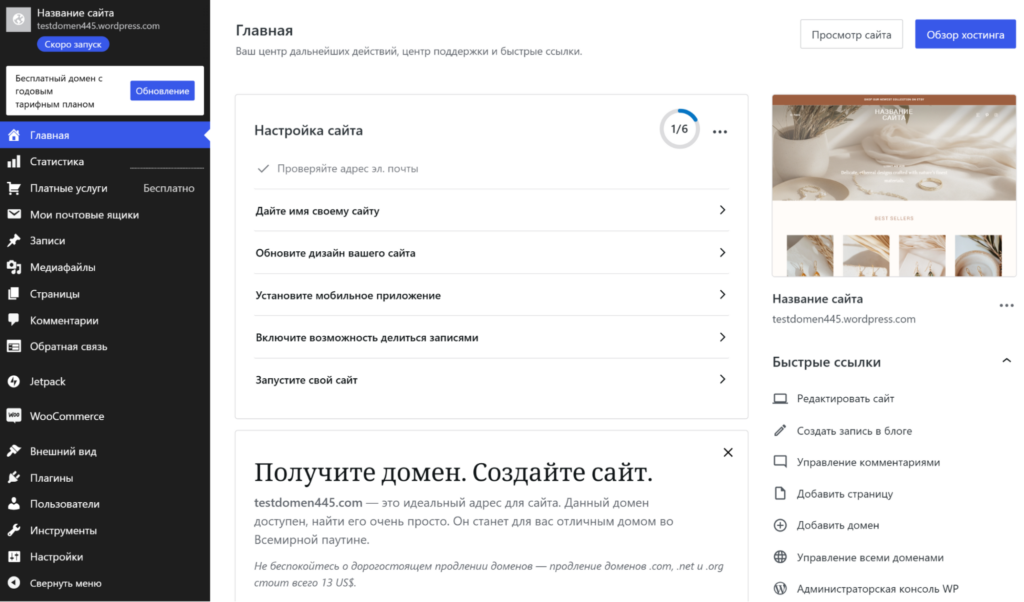Dismiss the Получите домен banner
Image resolution: width=1024 pixels, height=602 pixels.
728,452
